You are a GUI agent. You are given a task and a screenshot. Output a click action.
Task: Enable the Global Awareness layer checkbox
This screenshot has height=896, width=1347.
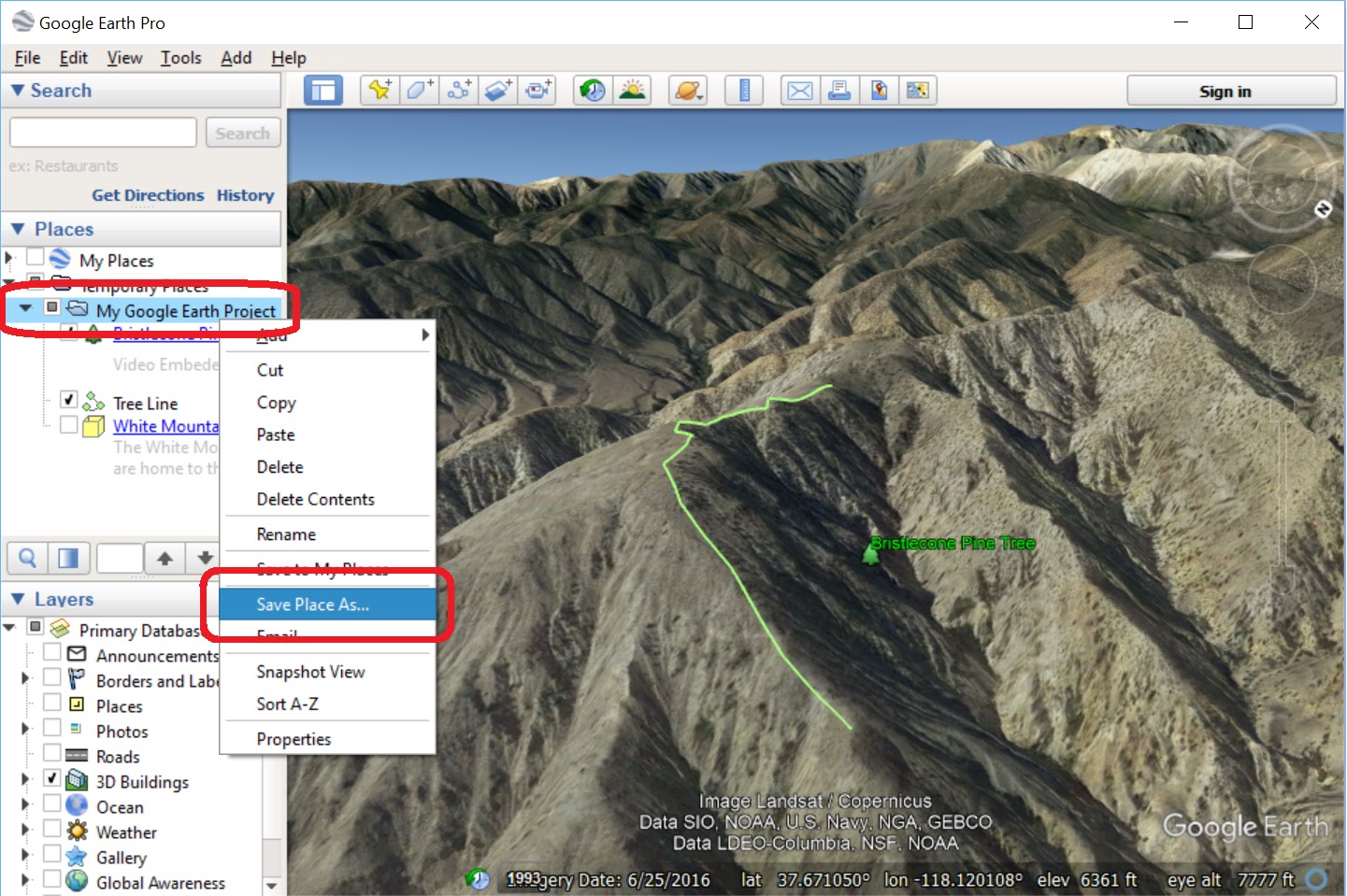52,878
